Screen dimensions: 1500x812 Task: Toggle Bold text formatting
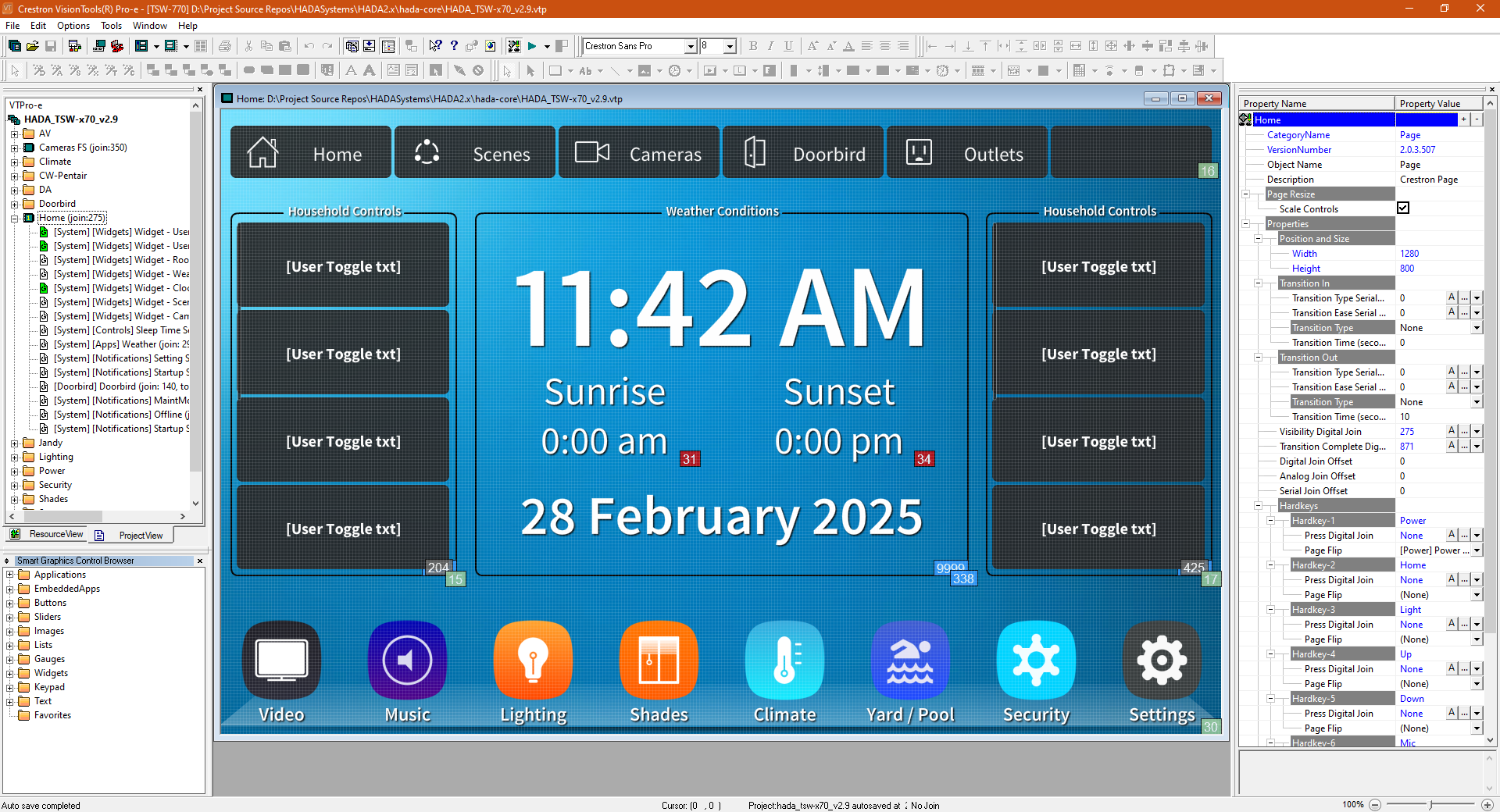coord(752,45)
